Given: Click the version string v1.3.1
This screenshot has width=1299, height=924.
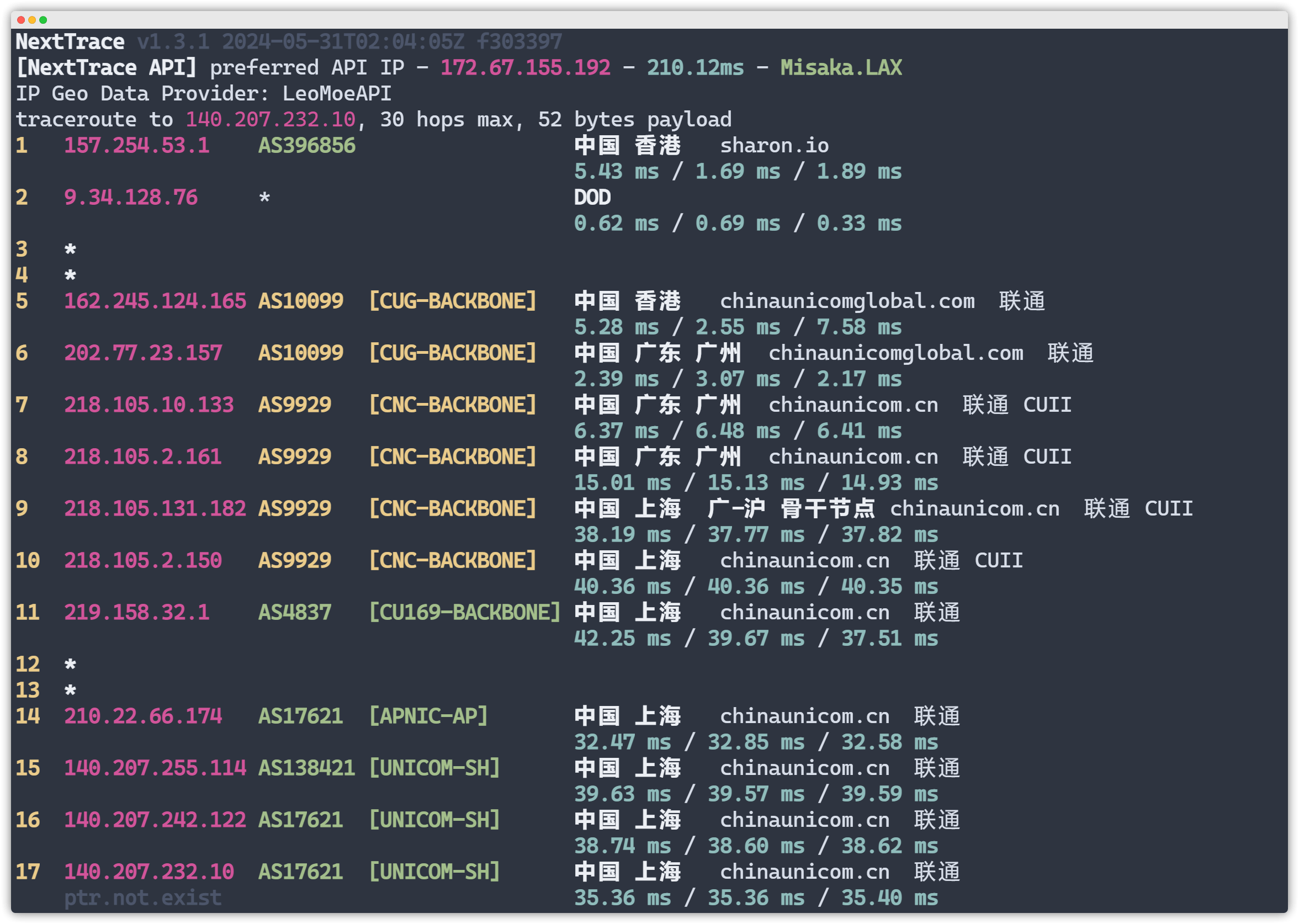Looking at the screenshot, I should click(173, 41).
